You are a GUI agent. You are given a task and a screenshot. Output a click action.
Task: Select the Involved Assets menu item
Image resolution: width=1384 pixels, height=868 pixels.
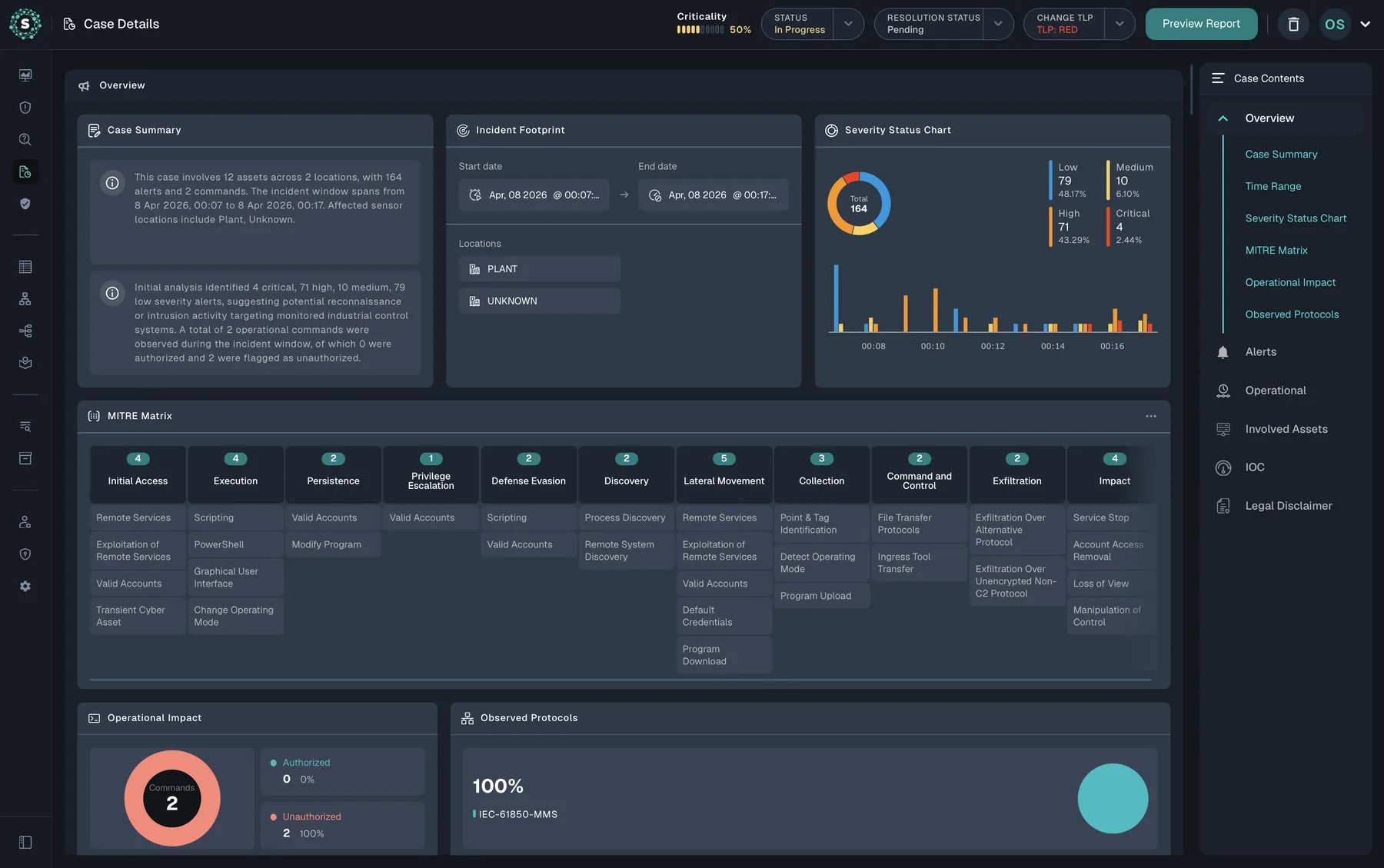point(1286,429)
